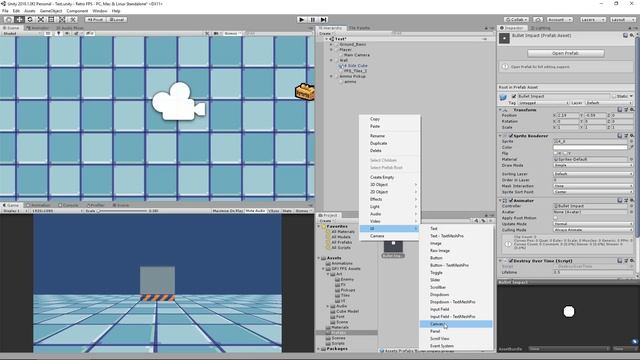
Task: Click the Sprite Renderer Color swatch
Action: pos(590,147)
